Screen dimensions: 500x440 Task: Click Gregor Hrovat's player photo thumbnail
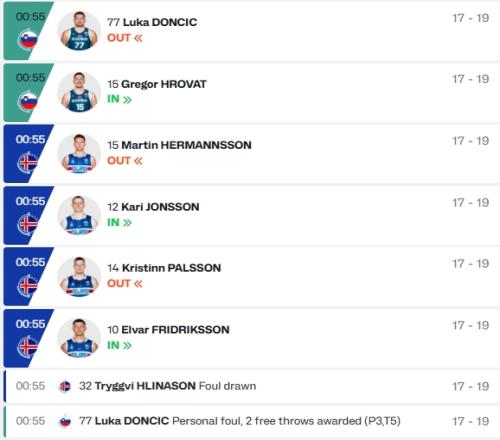[x=79, y=92]
